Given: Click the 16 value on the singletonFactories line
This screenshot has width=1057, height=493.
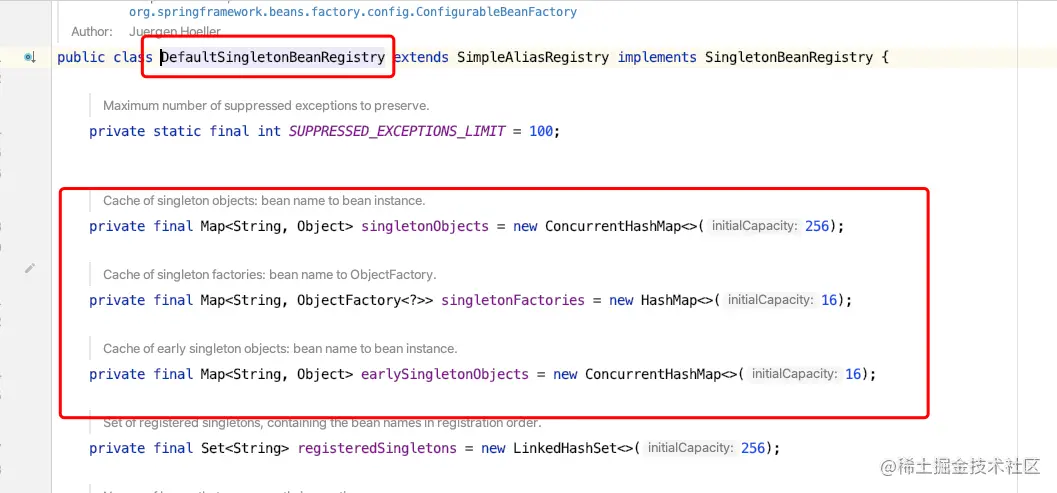Looking at the screenshot, I should [829, 301].
